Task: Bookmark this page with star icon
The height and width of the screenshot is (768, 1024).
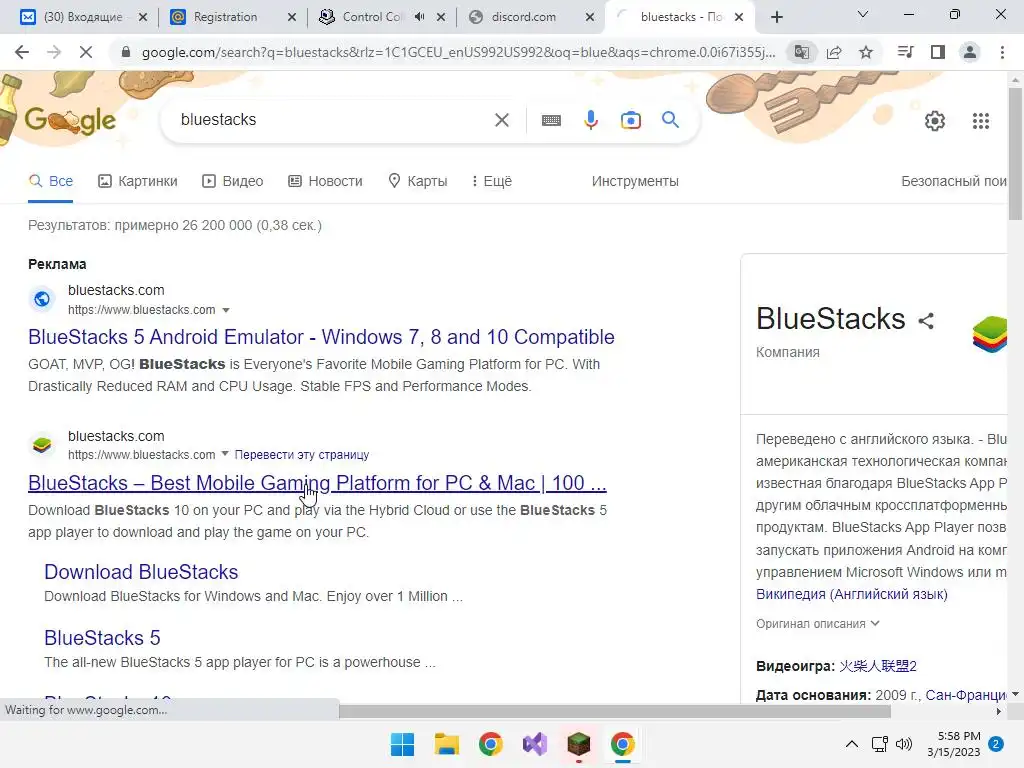Action: (866, 52)
